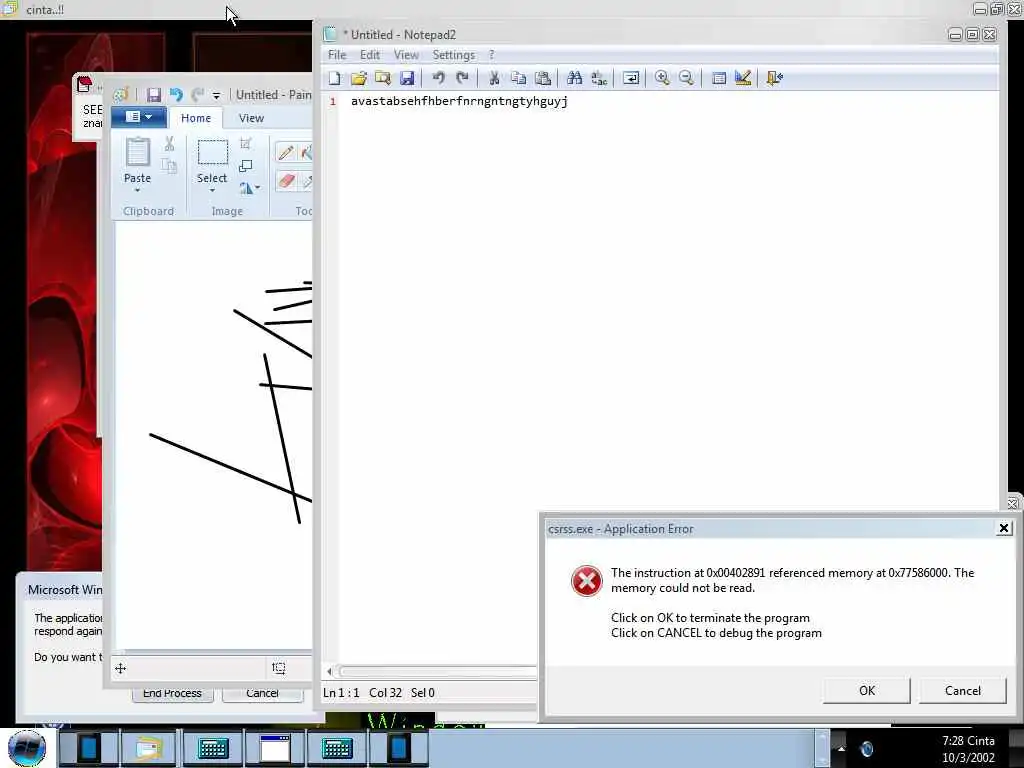Open the blue Paint application menu button
1024x768 pixels.
(x=139, y=117)
